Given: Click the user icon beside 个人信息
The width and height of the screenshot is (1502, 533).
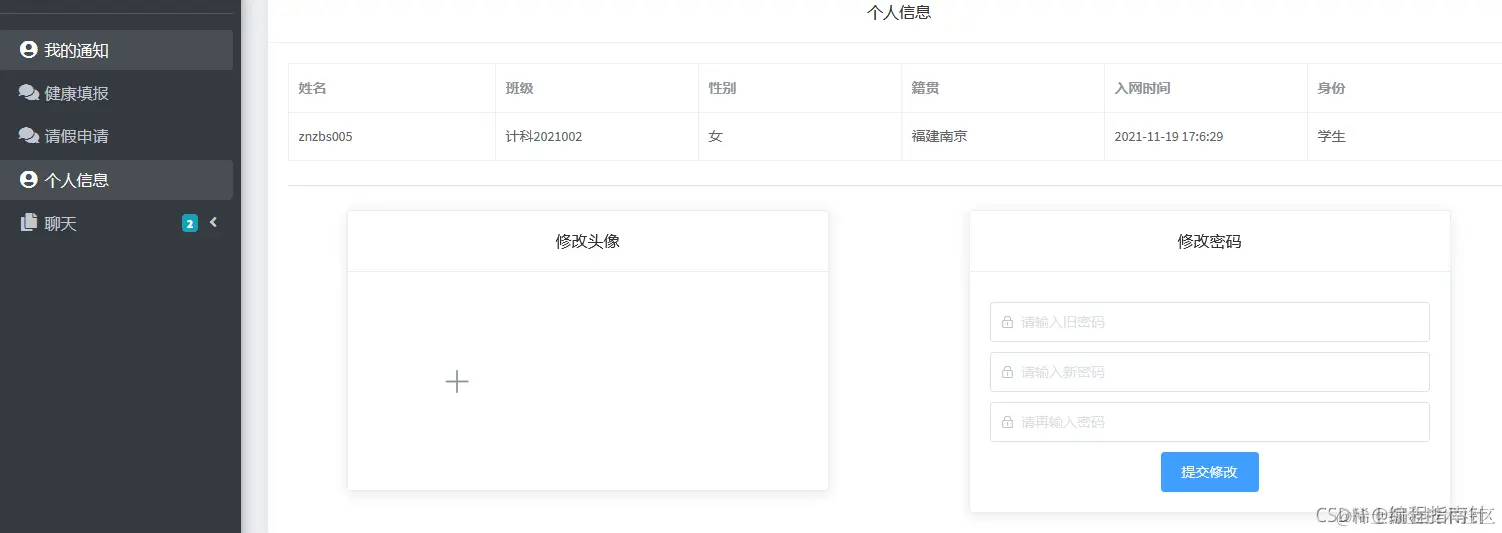Looking at the screenshot, I should coord(29,180).
